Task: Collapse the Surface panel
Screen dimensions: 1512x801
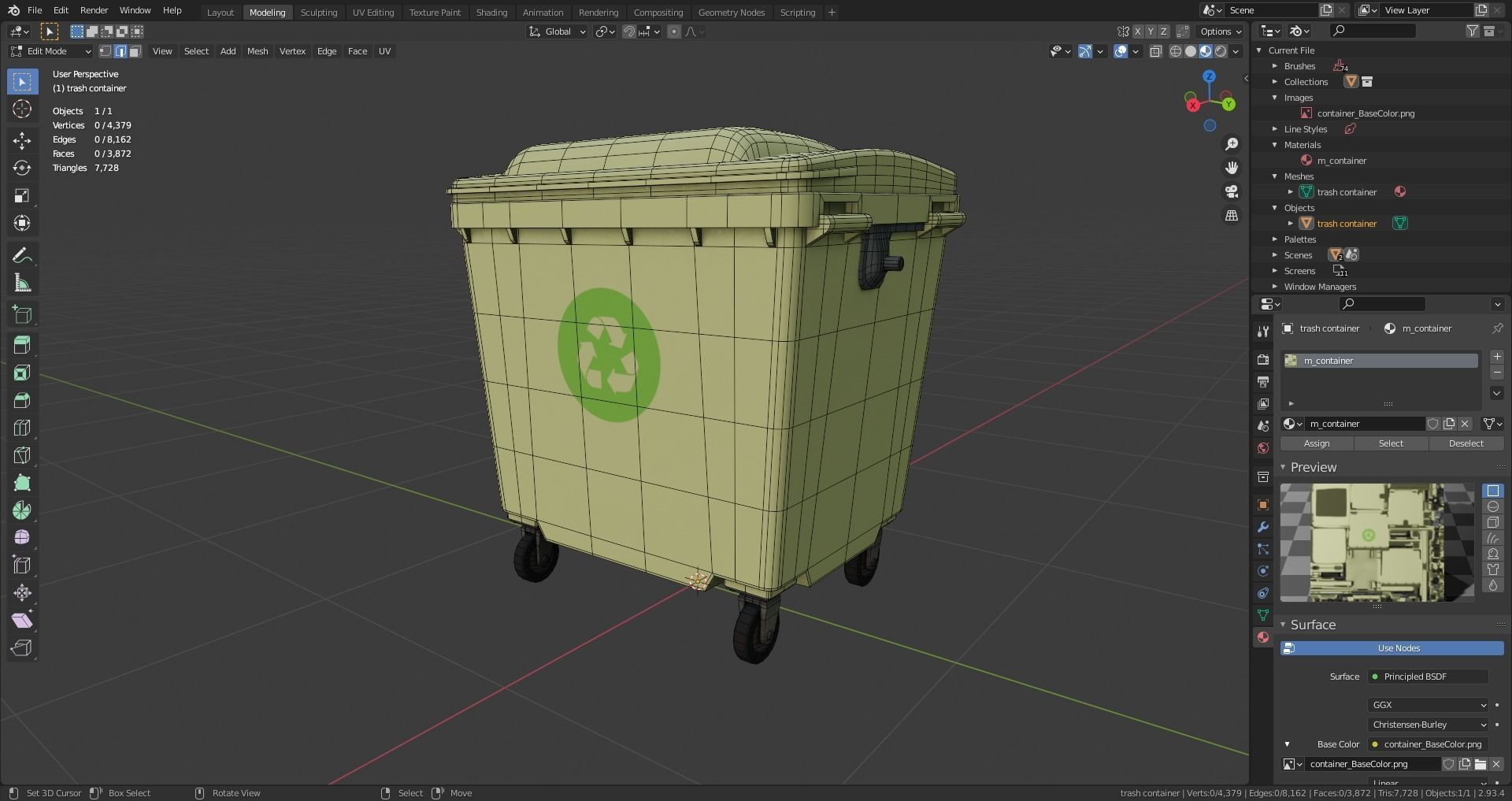Action: click(x=1283, y=625)
